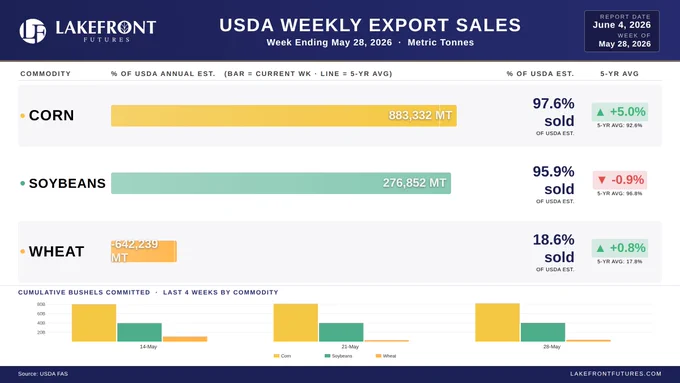Click the yellow Corn legend swatch
The width and height of the screenshot is (680, 383).
click(276, 356)
